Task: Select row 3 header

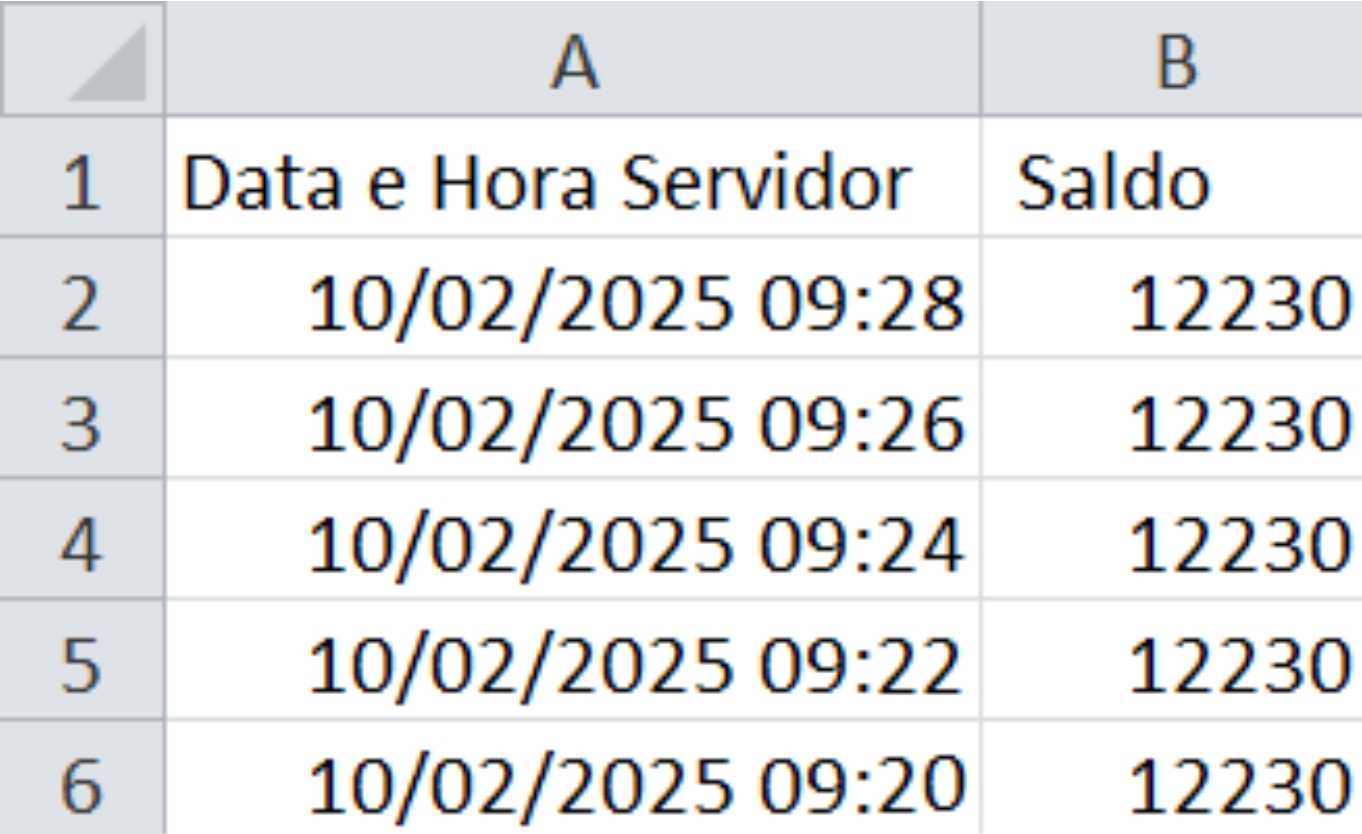Action: (82, 418)
